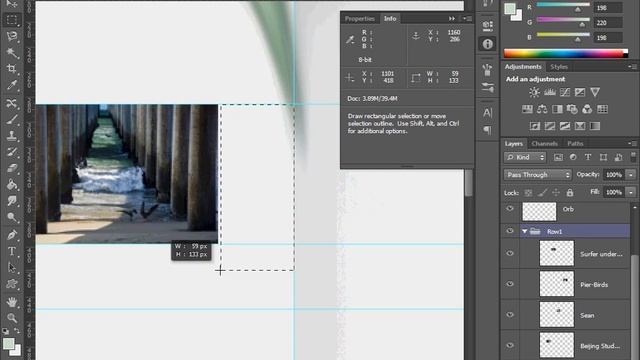The height and width of the screenshot is (360, 640).
Task: Select the Pen tool
Action: [x=12, y=235]
